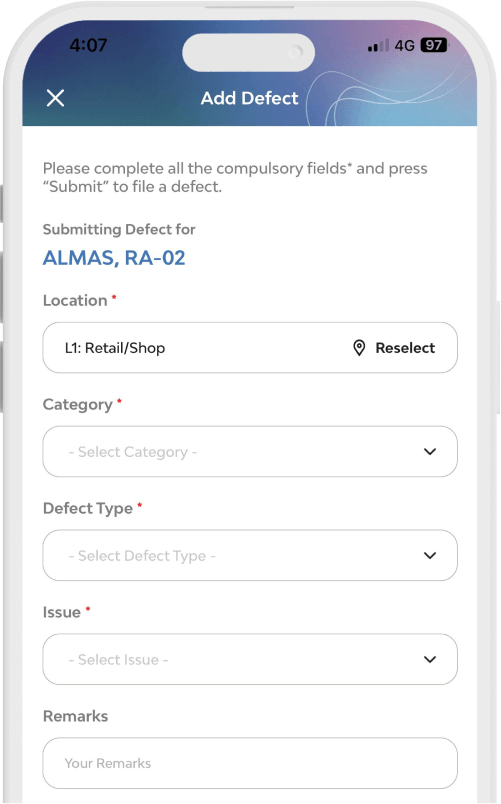Tap the Remarks field label
The height and width of the screenshot is (804, 501).
pos(75,716)
